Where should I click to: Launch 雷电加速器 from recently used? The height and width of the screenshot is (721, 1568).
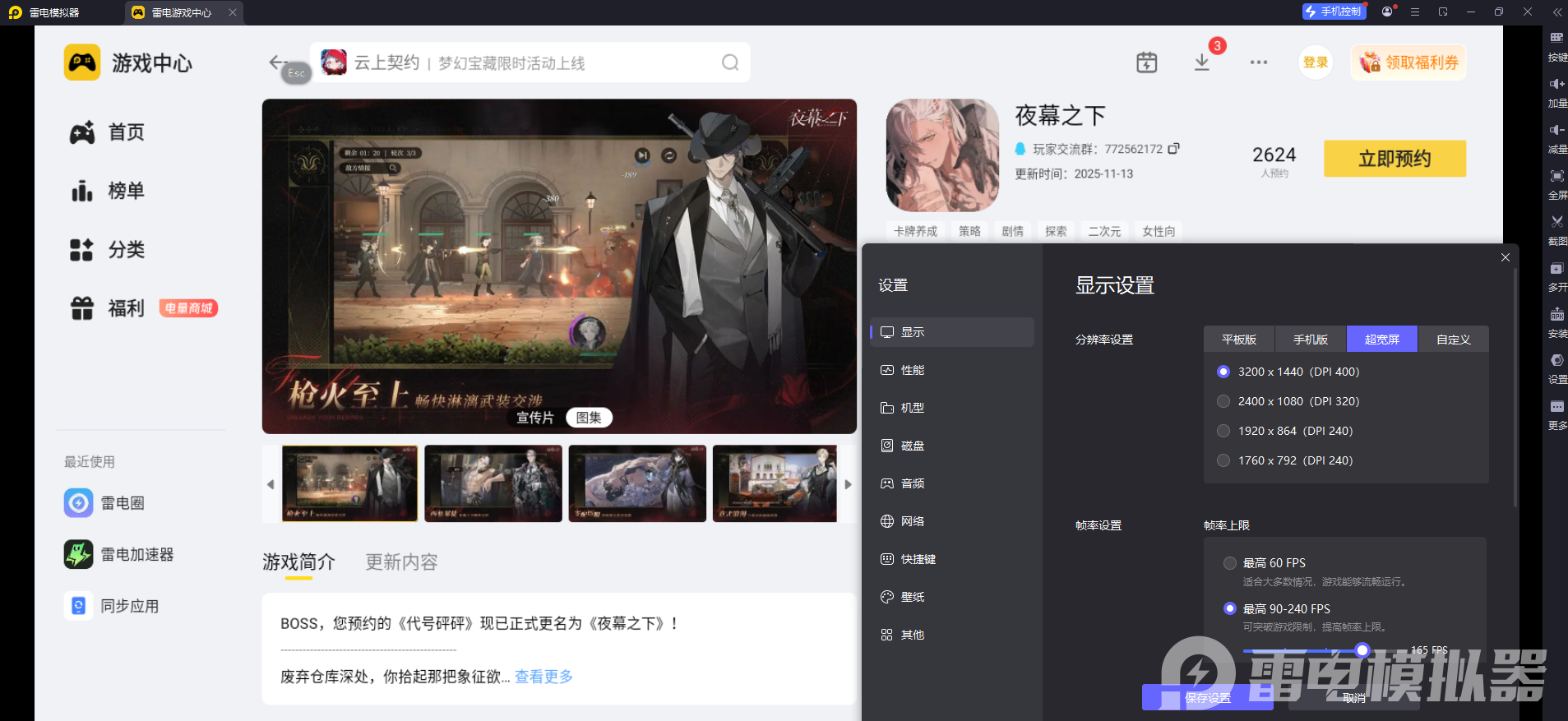click(119, 554)
